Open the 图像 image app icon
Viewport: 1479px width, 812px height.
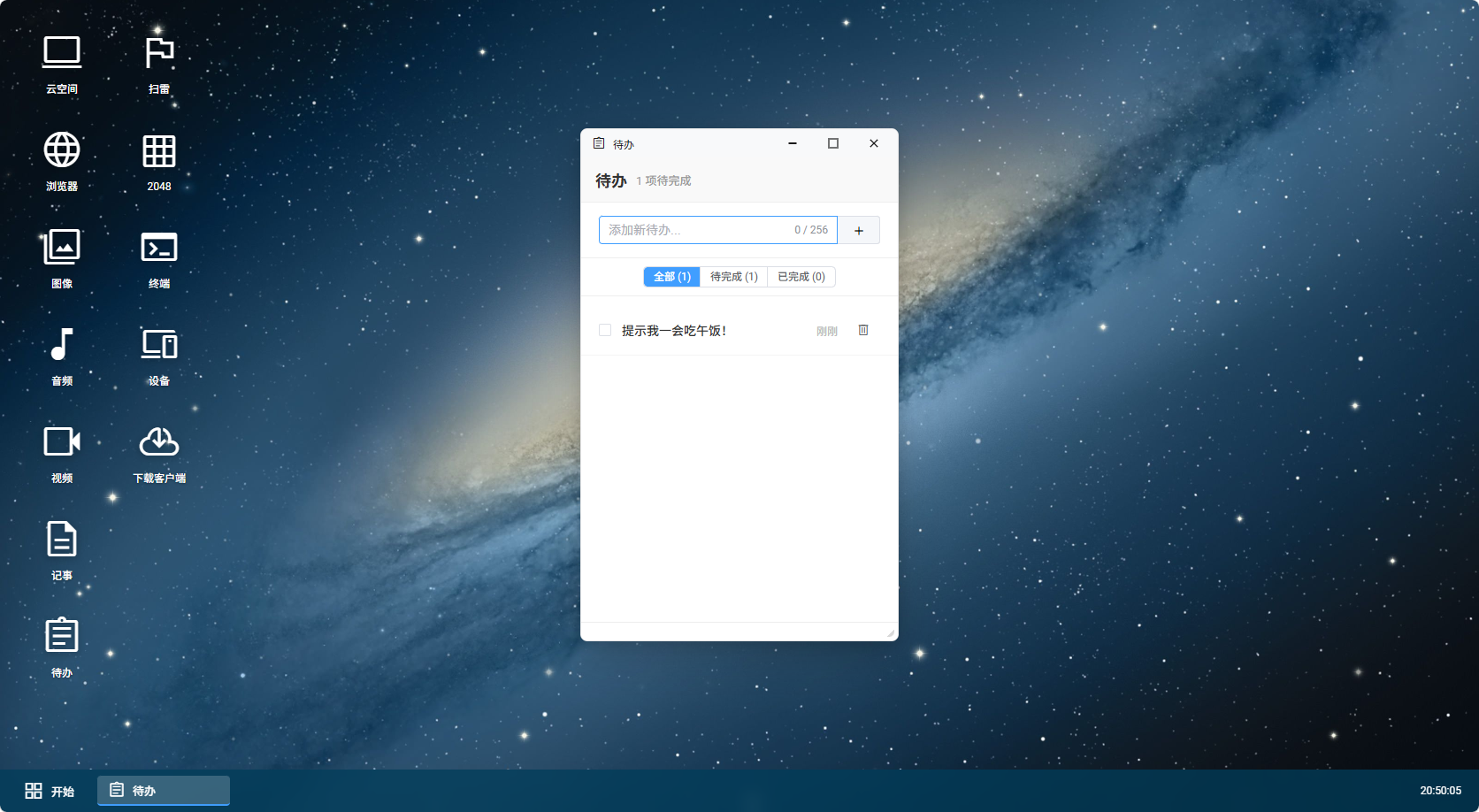pyautogui.click(x=62, y=258)
